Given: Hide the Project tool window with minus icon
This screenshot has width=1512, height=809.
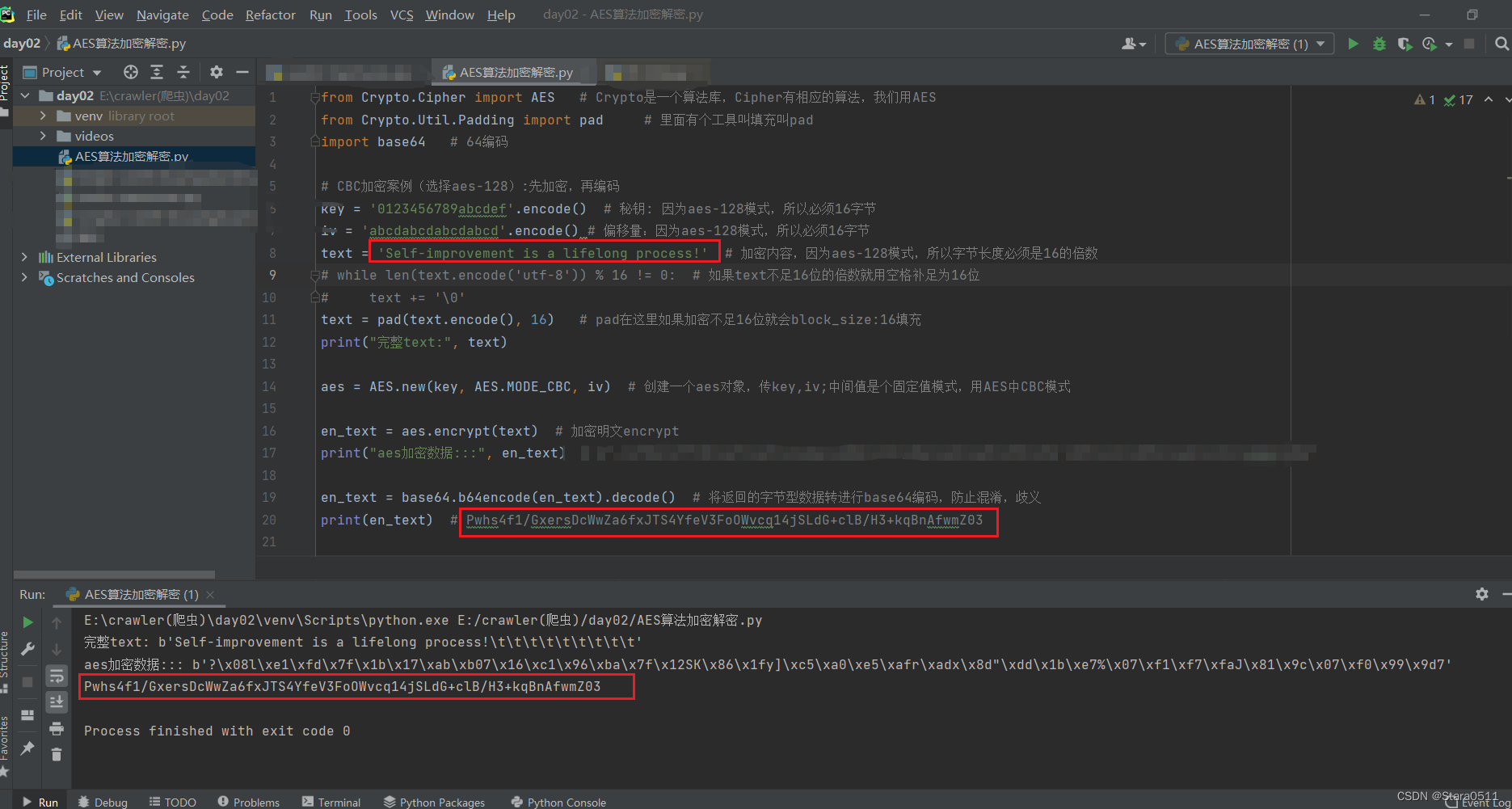Looking at the screenshot, I should (242, 72).
